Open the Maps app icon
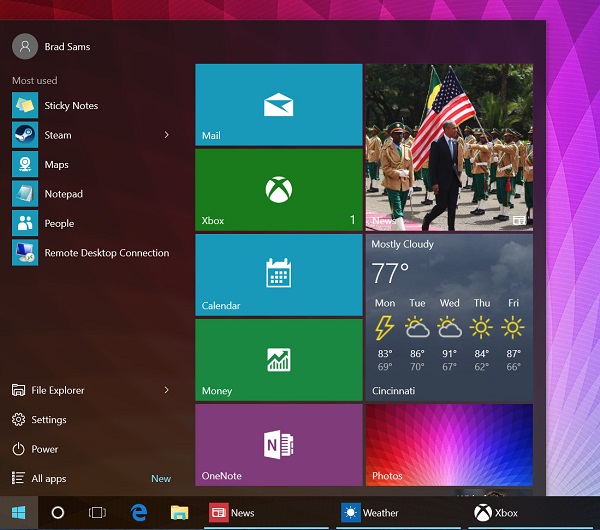This screenshot has width=600, height=530. click(x=25, y=164)
